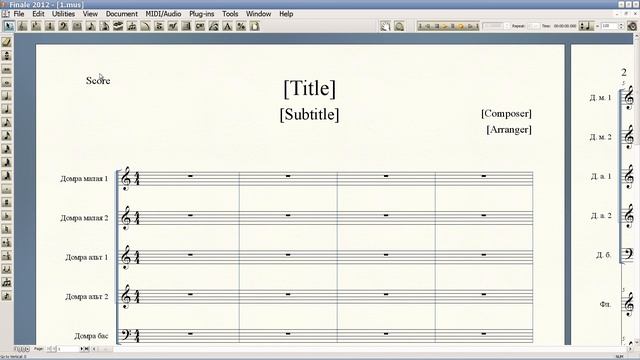Select the Selection tool arrow
640x360 pixels.
(9, 26)
